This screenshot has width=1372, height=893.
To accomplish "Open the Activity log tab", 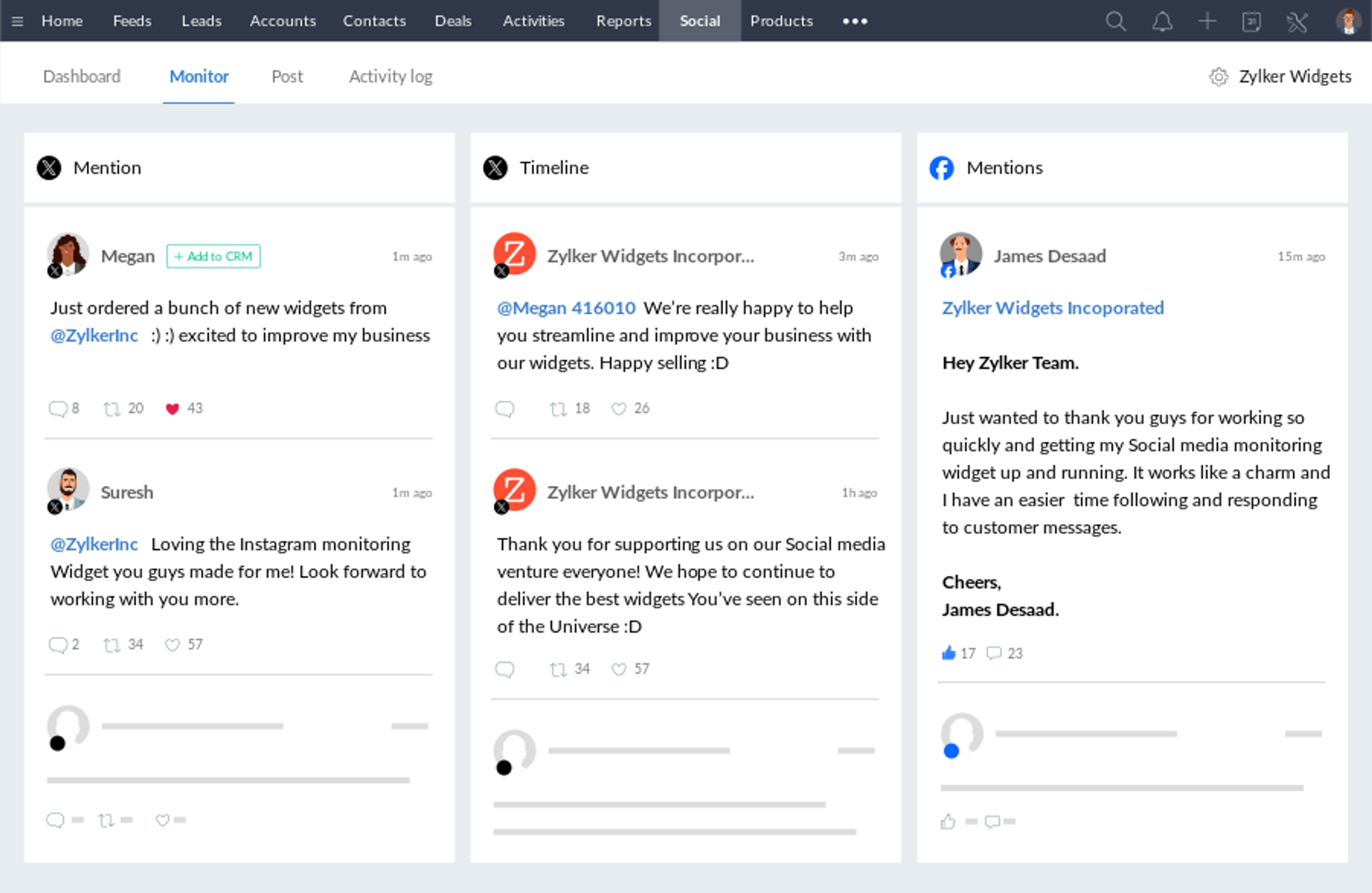I will point(390,76).
